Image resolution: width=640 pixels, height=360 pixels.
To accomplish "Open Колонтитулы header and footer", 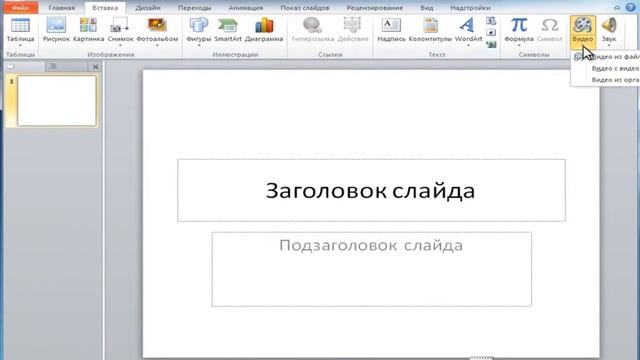I will (430, 26).
